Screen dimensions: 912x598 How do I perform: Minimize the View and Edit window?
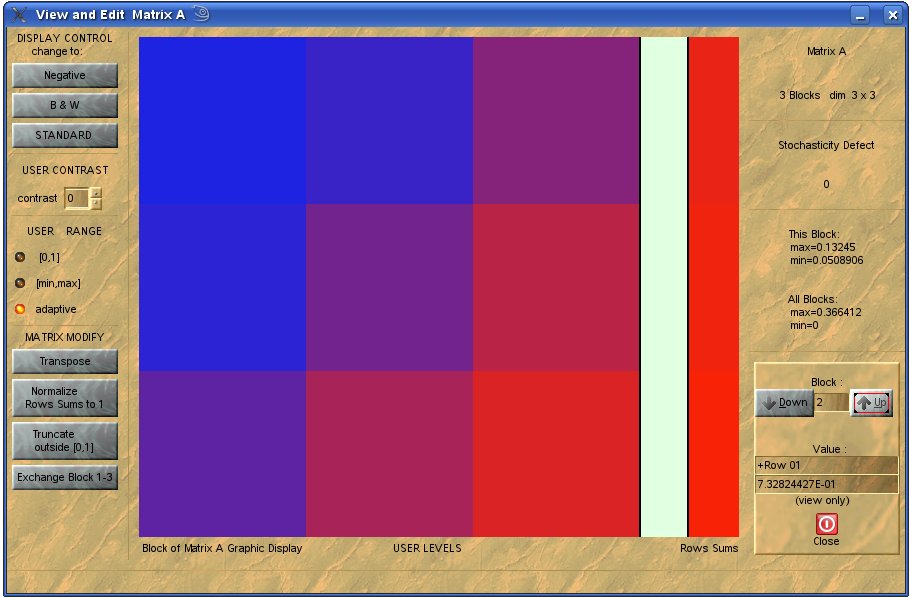pyautogui.click(x=860, y=15)
